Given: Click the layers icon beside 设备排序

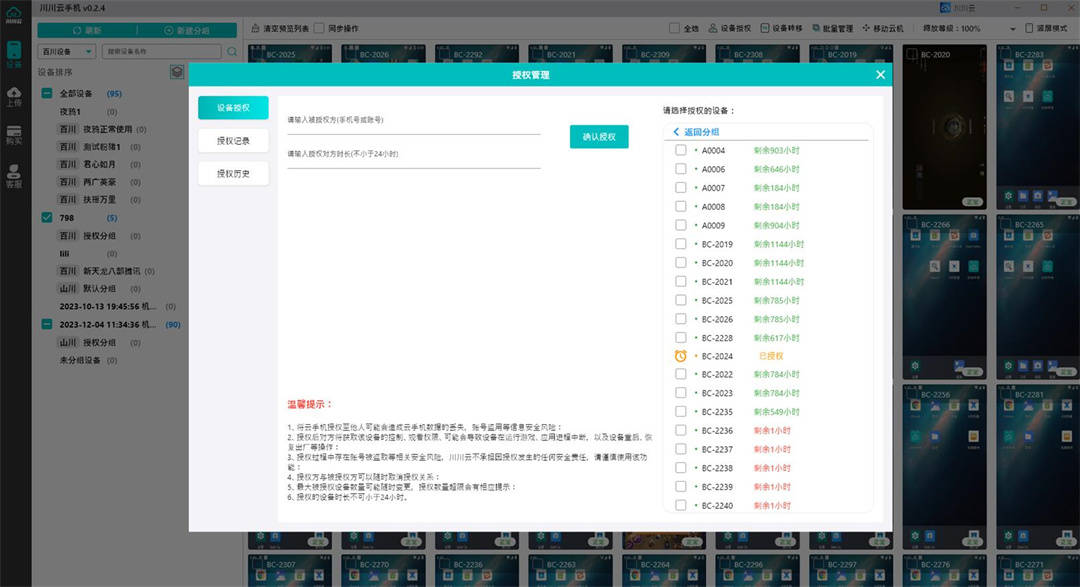Looking at the screenshot, I should tap(177, 72).
